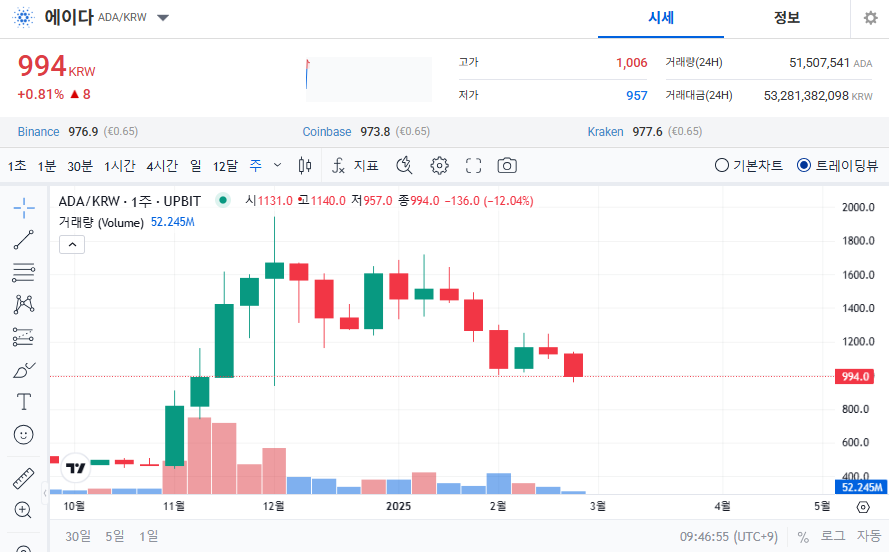Select the pattern drawing tool
The width and height of the screenshot is (889, 552).
click(24, 304)
